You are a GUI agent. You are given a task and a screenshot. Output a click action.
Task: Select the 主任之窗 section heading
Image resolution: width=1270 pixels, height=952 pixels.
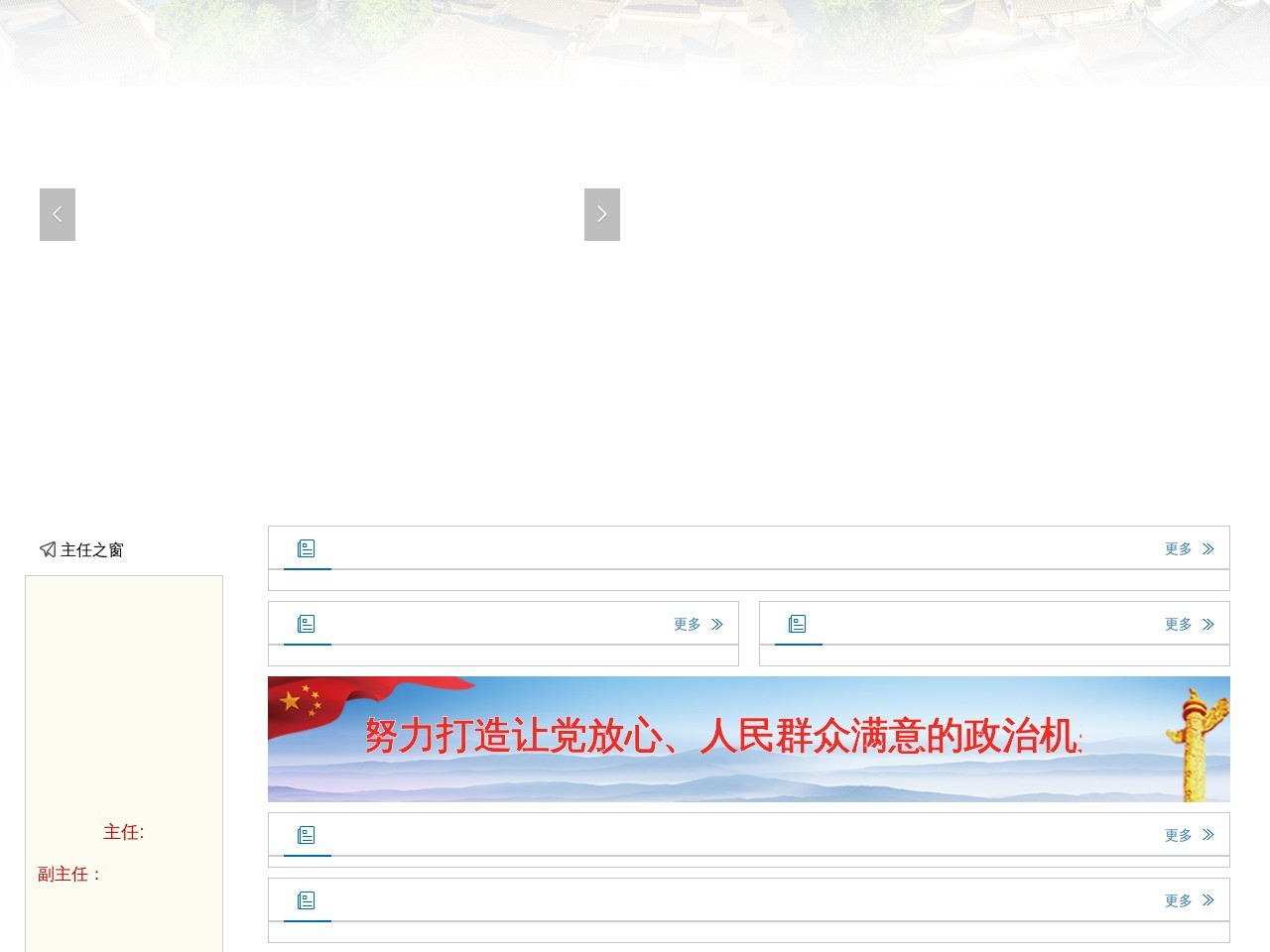tap(91, 549)
